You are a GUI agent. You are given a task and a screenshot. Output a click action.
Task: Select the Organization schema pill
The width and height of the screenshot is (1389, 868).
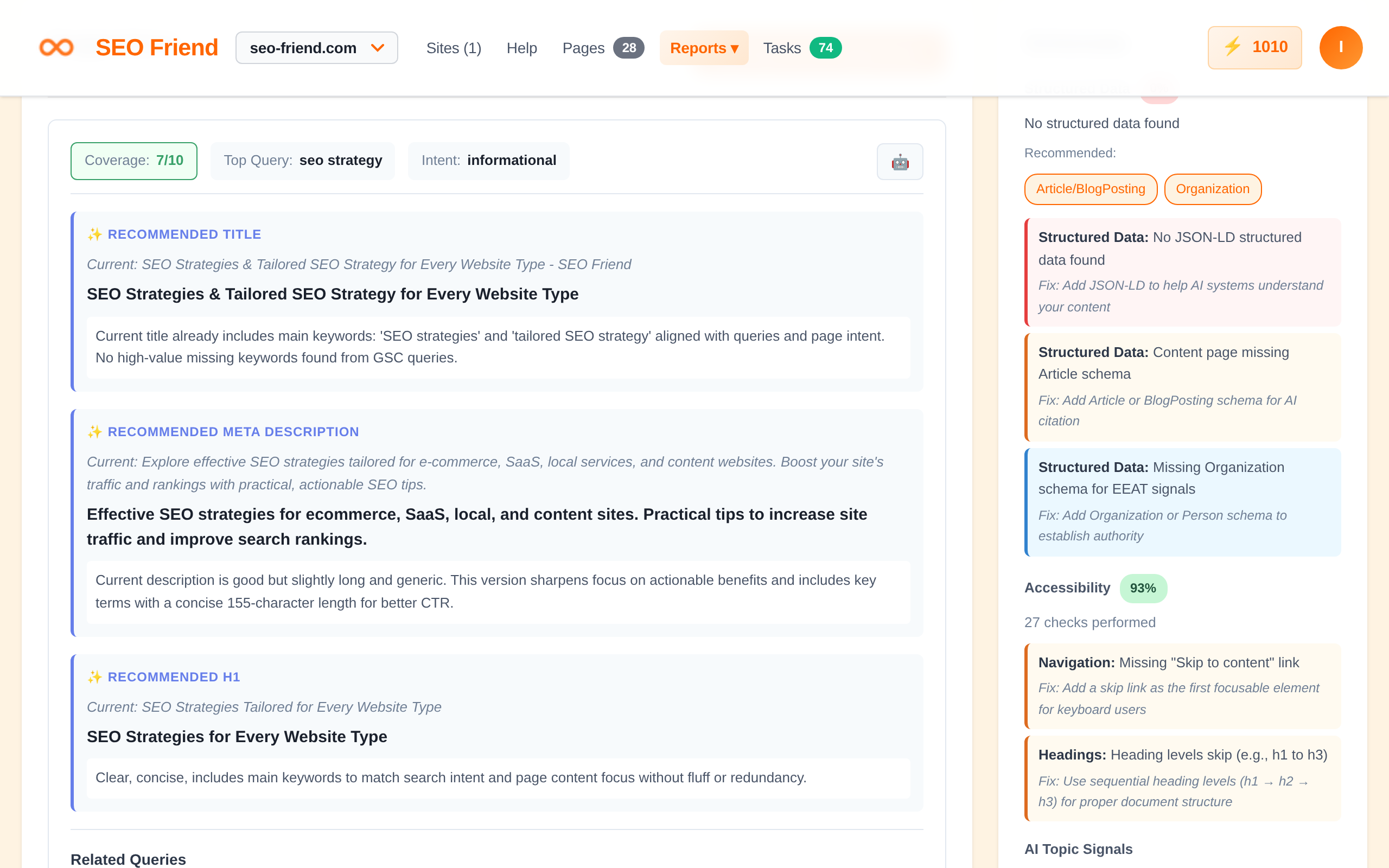click(x=1212, y=189)
